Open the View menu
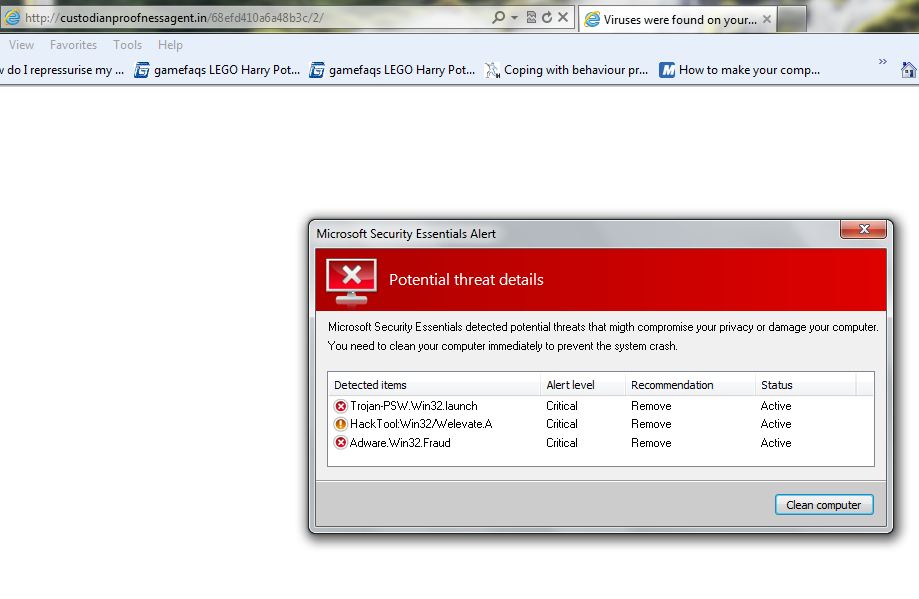This screenshot has height=599, width=919. click(x=21, y=45)
